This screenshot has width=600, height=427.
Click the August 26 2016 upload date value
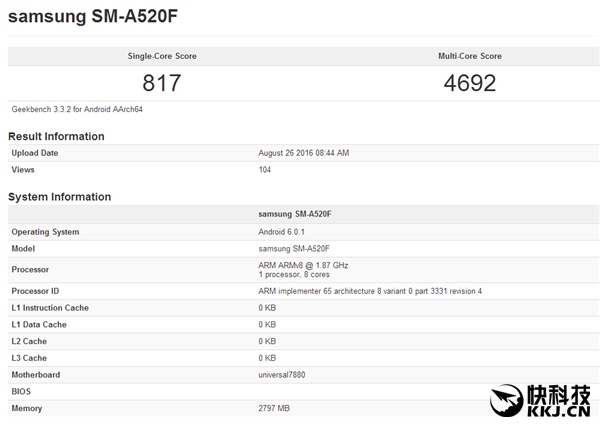(304, 153)
